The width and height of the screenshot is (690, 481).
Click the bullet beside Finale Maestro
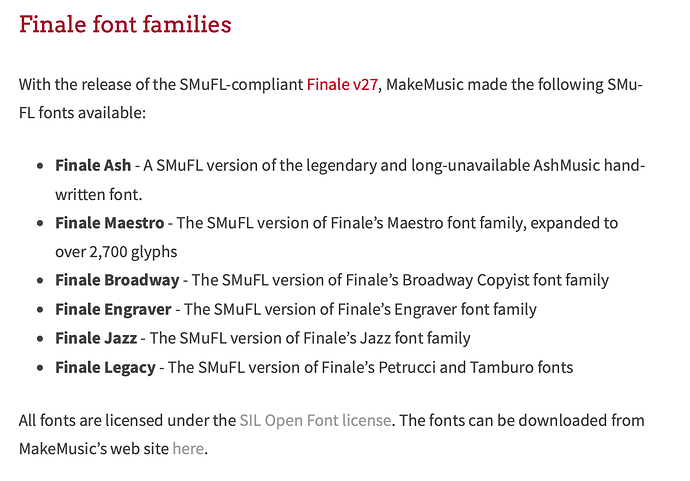point(39,223)
